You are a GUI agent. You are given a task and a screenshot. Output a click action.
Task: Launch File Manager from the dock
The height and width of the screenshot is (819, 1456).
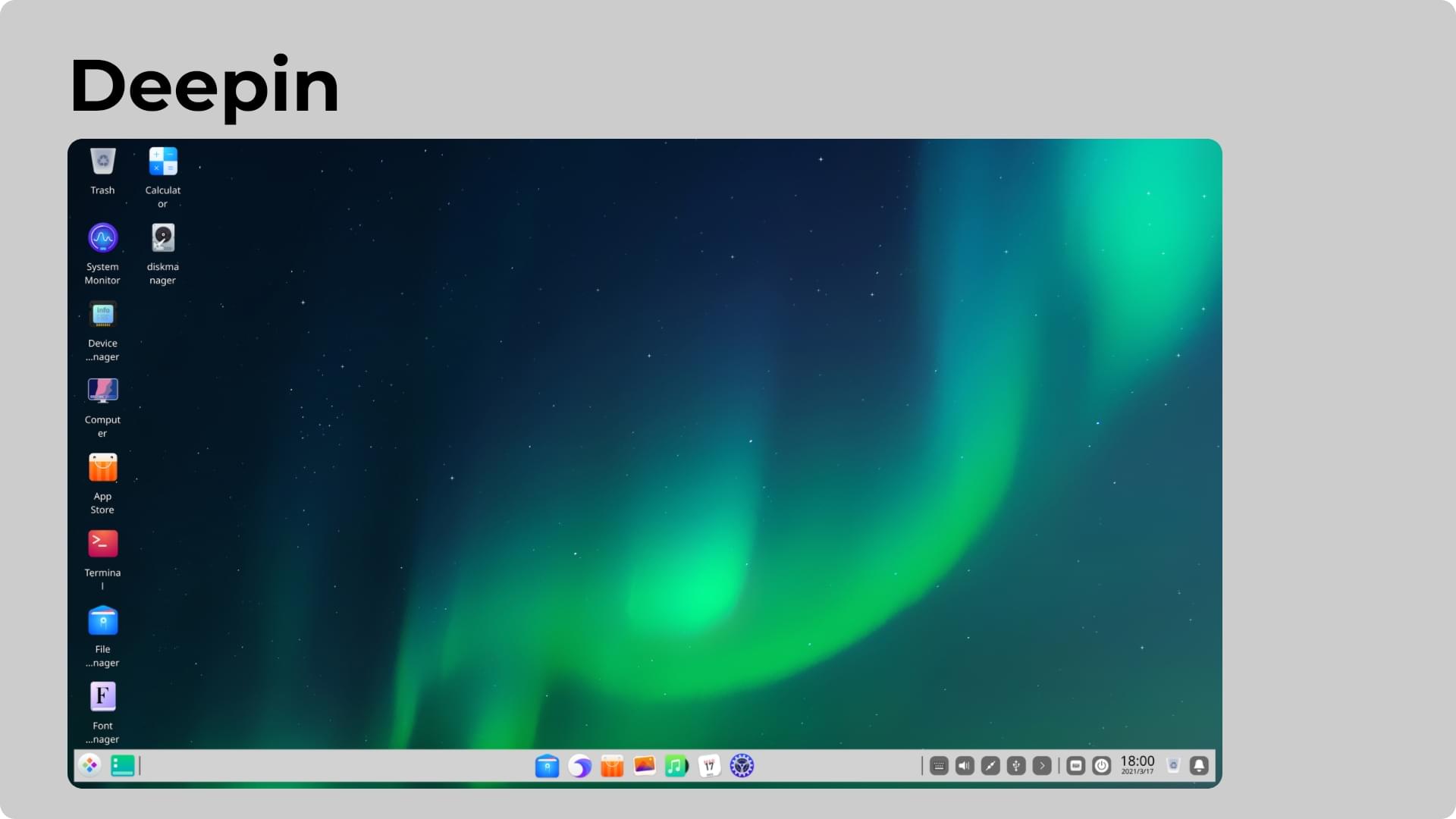point(547,766)
